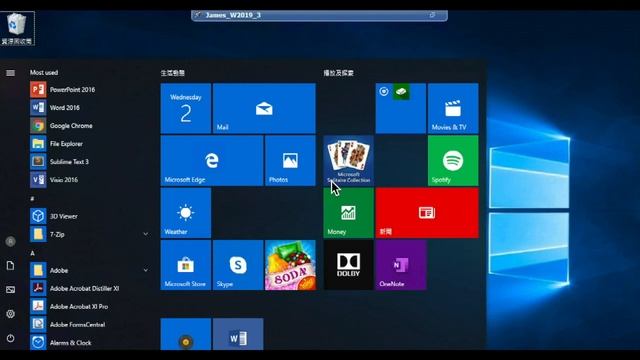Open the user account icon in Start sidebar
Viewport: 640px width, 360px height.
pyautogui.click(x=11, y=241)
